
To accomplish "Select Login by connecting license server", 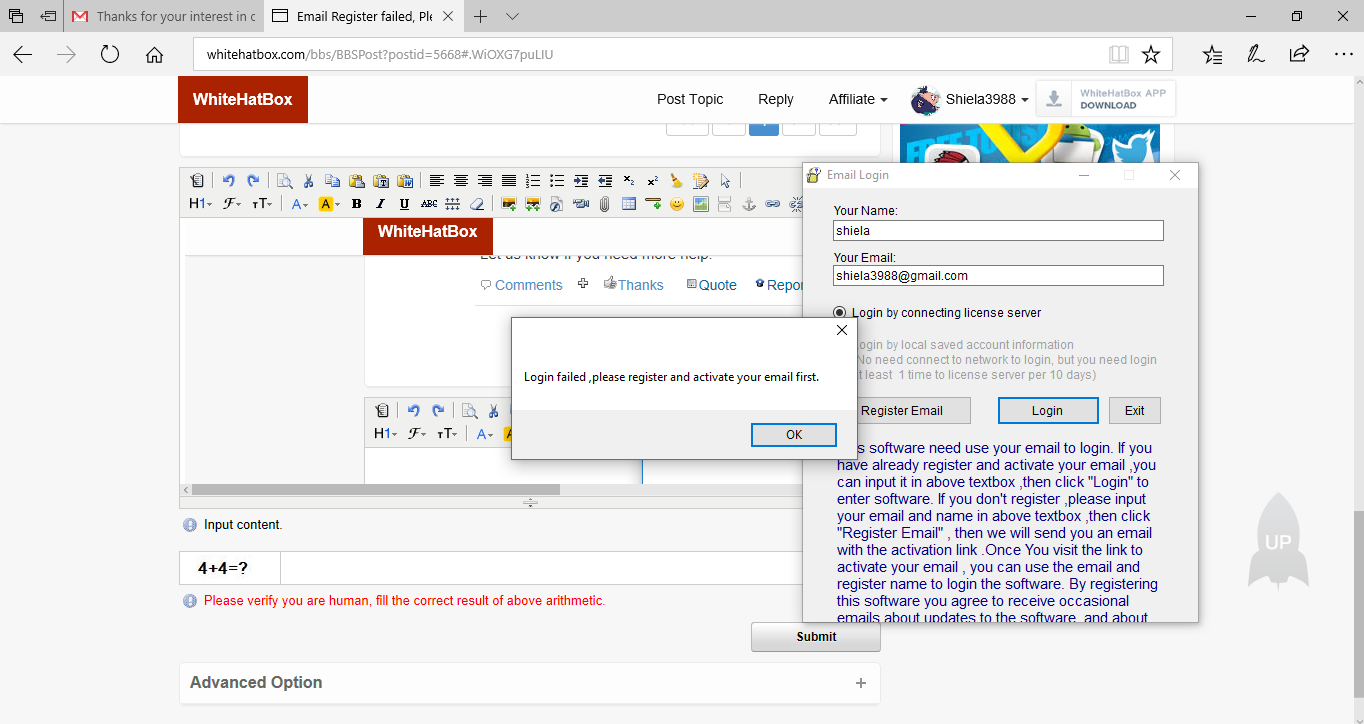I will click(x=840, y=313).
